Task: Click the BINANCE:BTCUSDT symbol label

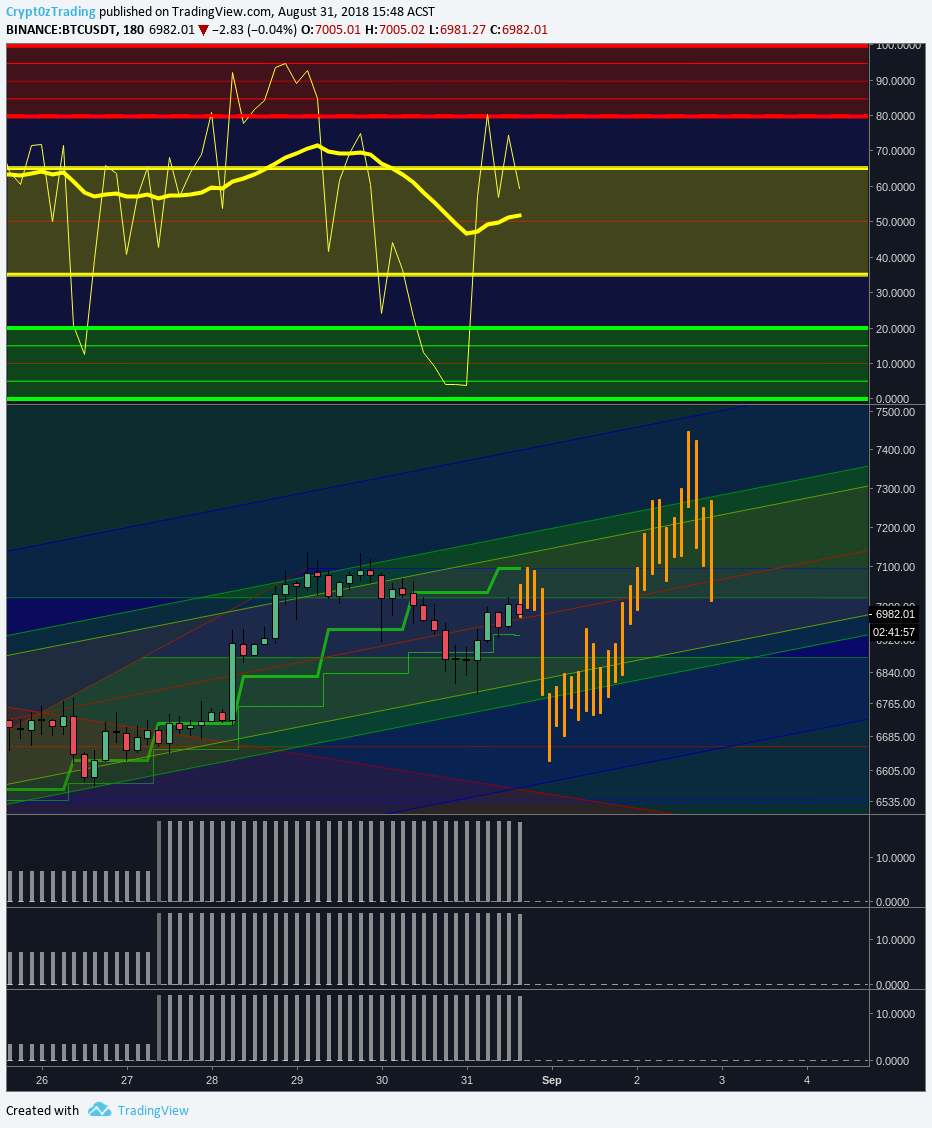Action: [62, 29]
